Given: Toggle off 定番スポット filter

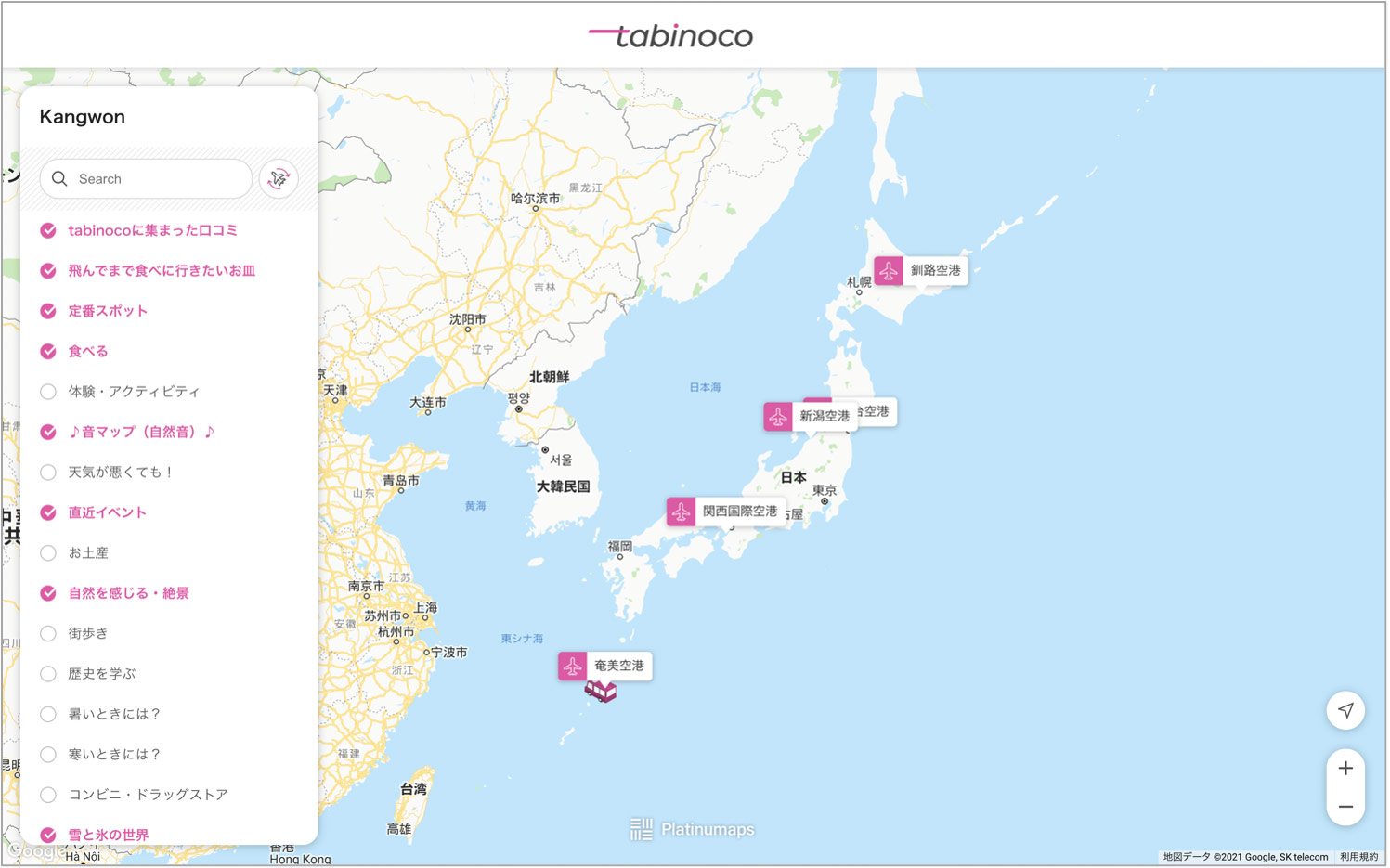Looking at the screenshot, I should click(48, 311).
